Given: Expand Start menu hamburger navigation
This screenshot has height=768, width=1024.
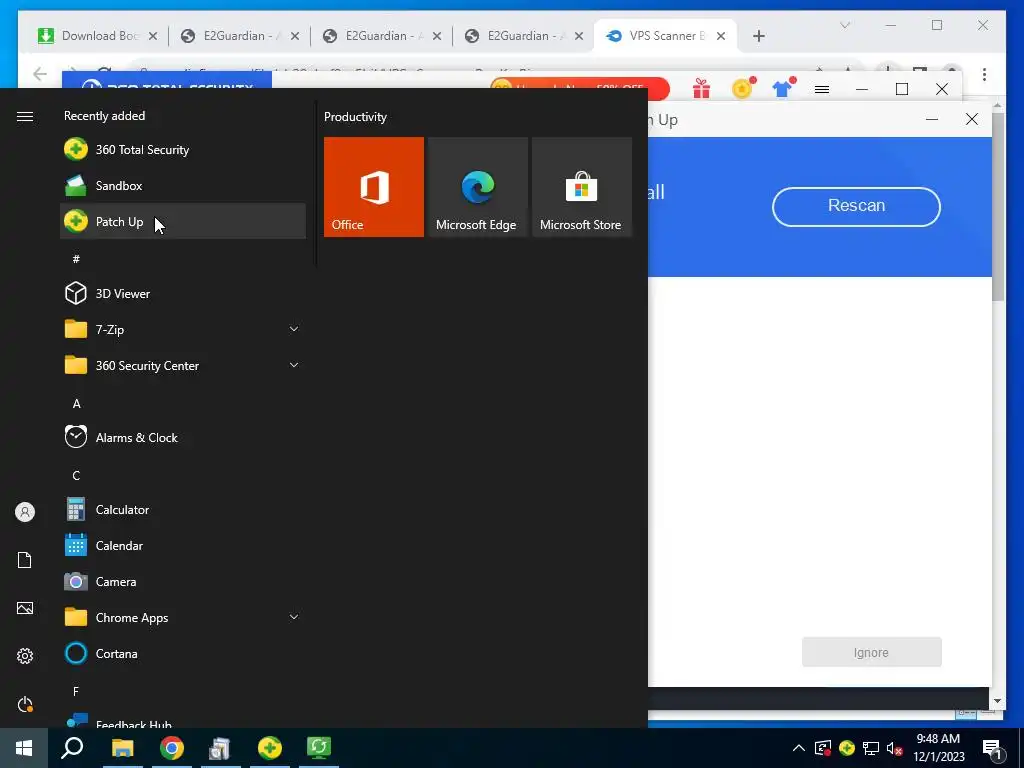Looking at the screenshot, I should pyautogui.click(x=25, y=116).
